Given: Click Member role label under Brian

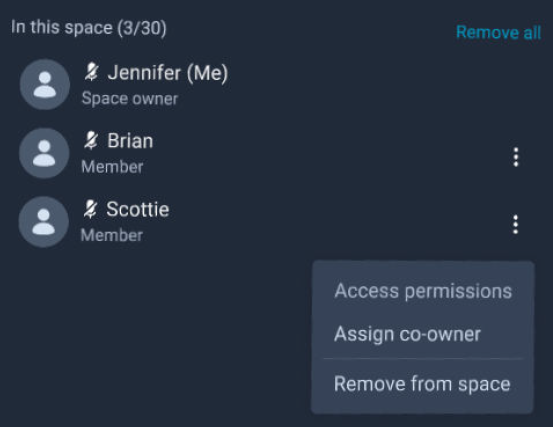Looking at the screenshot, I should click(x=112, y=167).
